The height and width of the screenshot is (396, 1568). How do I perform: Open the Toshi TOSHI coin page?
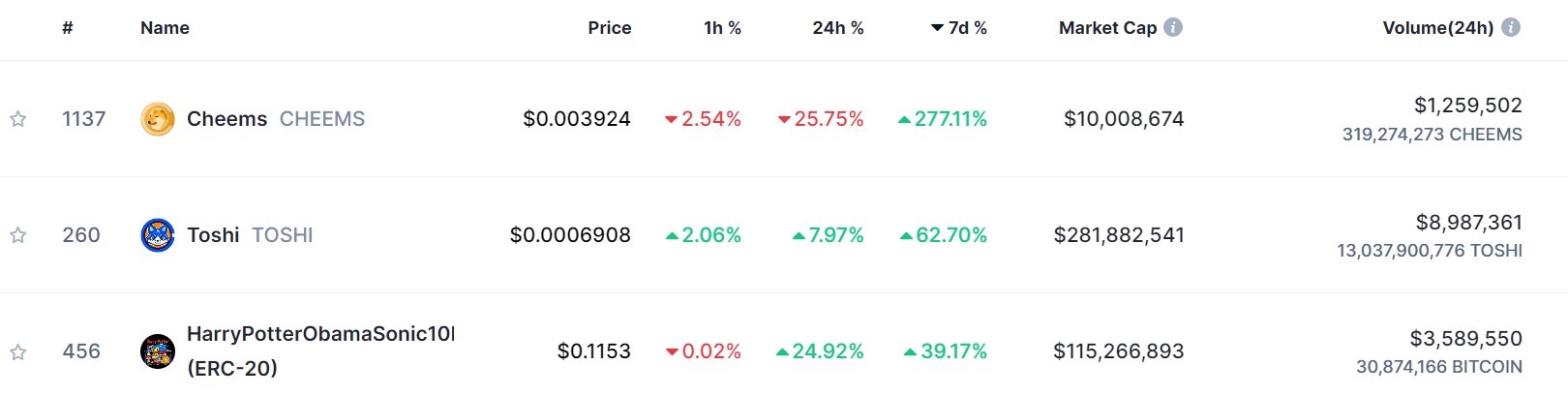pyautogui.click(x=250, y=235)
